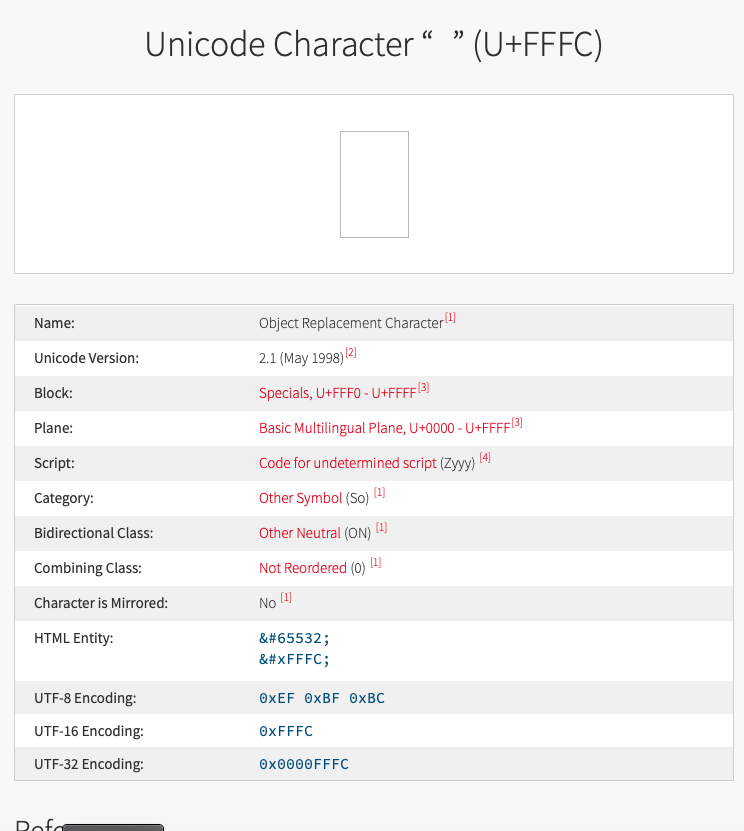Click footnote [1] in the Category row
Image resolution: width=744 pixels, height=831 pixels.
pyautogui.click(x=380, y=493)
